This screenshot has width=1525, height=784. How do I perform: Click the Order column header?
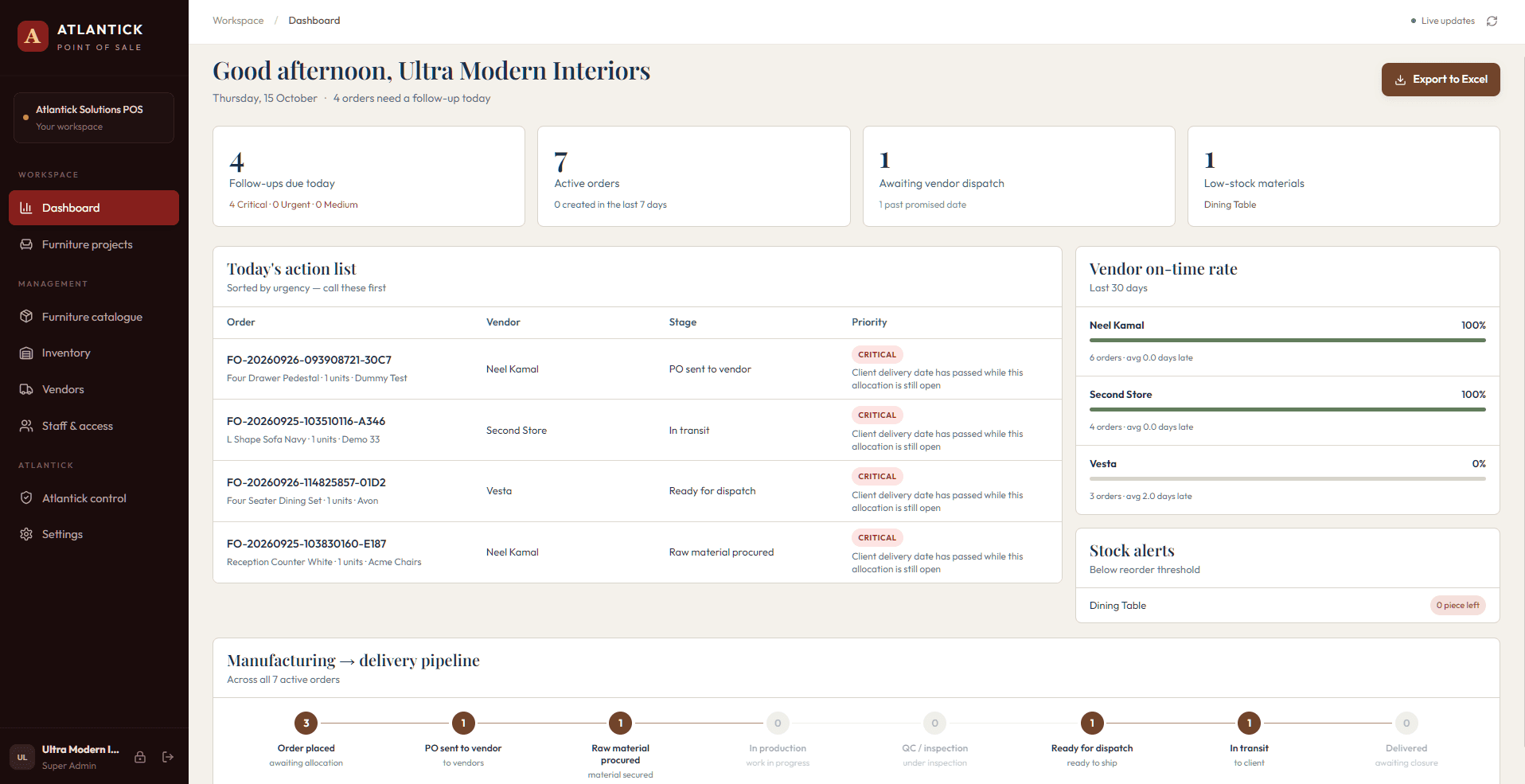240,322
